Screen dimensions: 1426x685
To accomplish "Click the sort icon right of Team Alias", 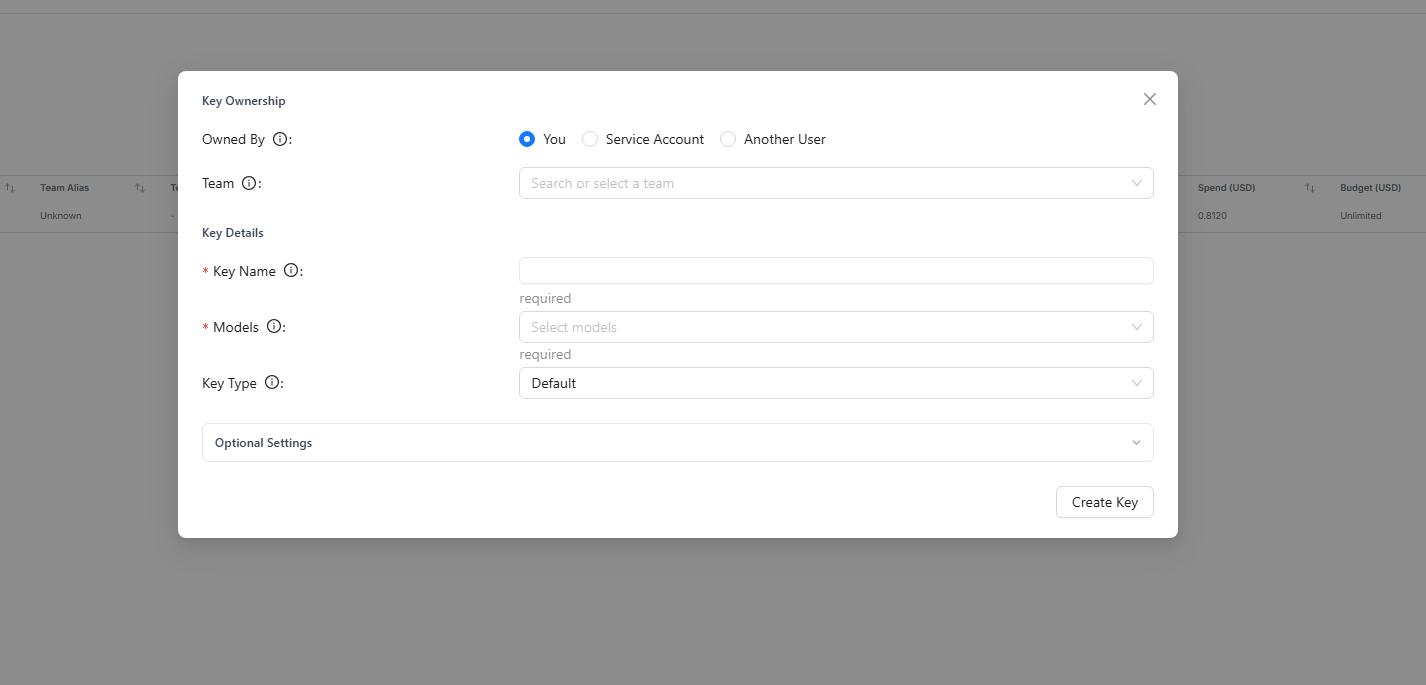I will point(140,188).
